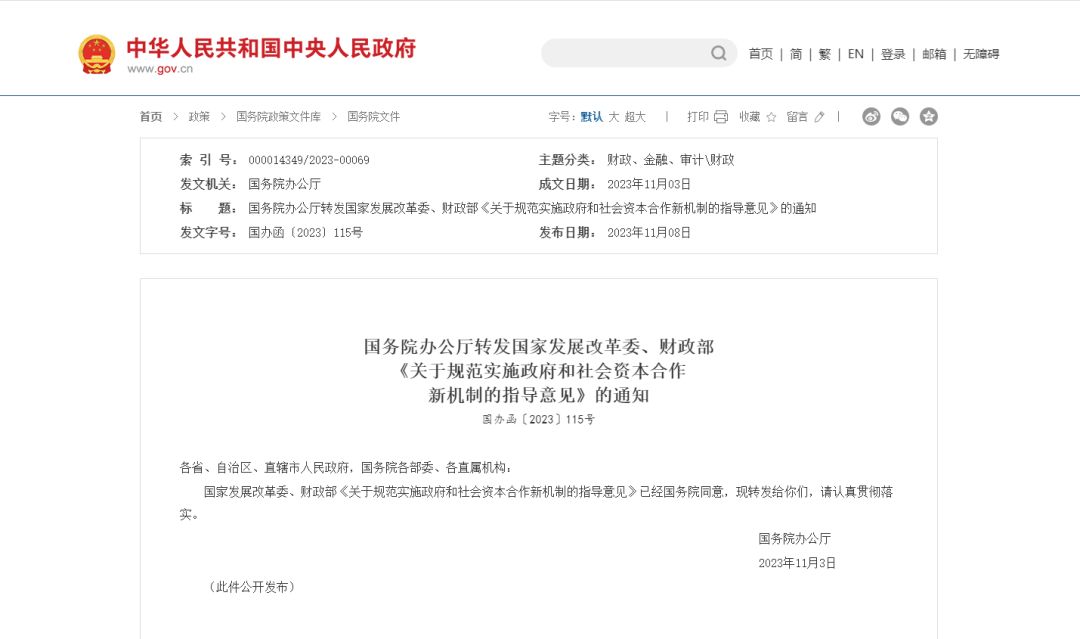
Task: Click index number 000014349/2023-00069
Action: [x=309, y=160]
